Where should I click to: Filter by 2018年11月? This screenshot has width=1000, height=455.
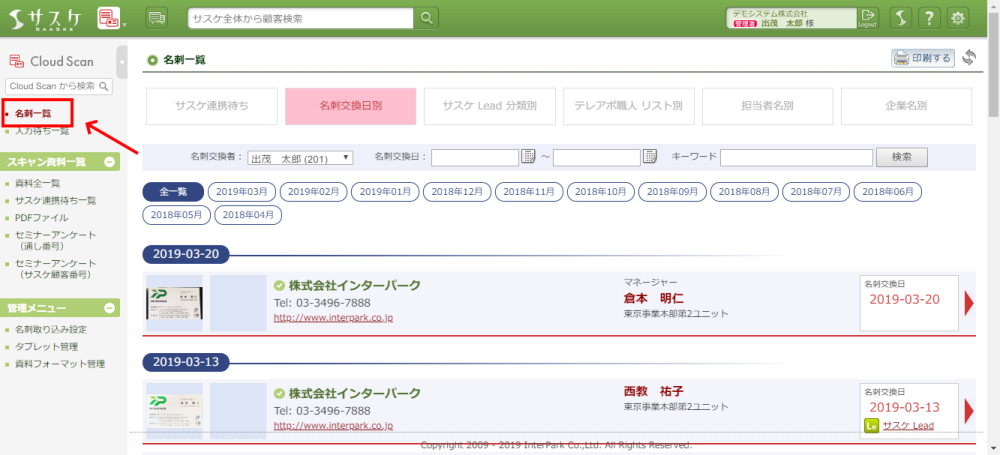pyautogui.click(x=529, y=191)
